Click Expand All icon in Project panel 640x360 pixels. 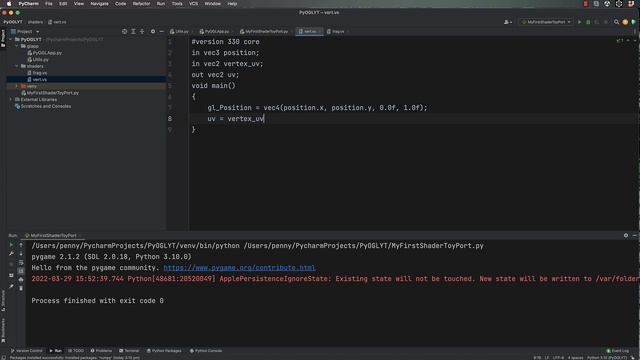coord(133,31)
